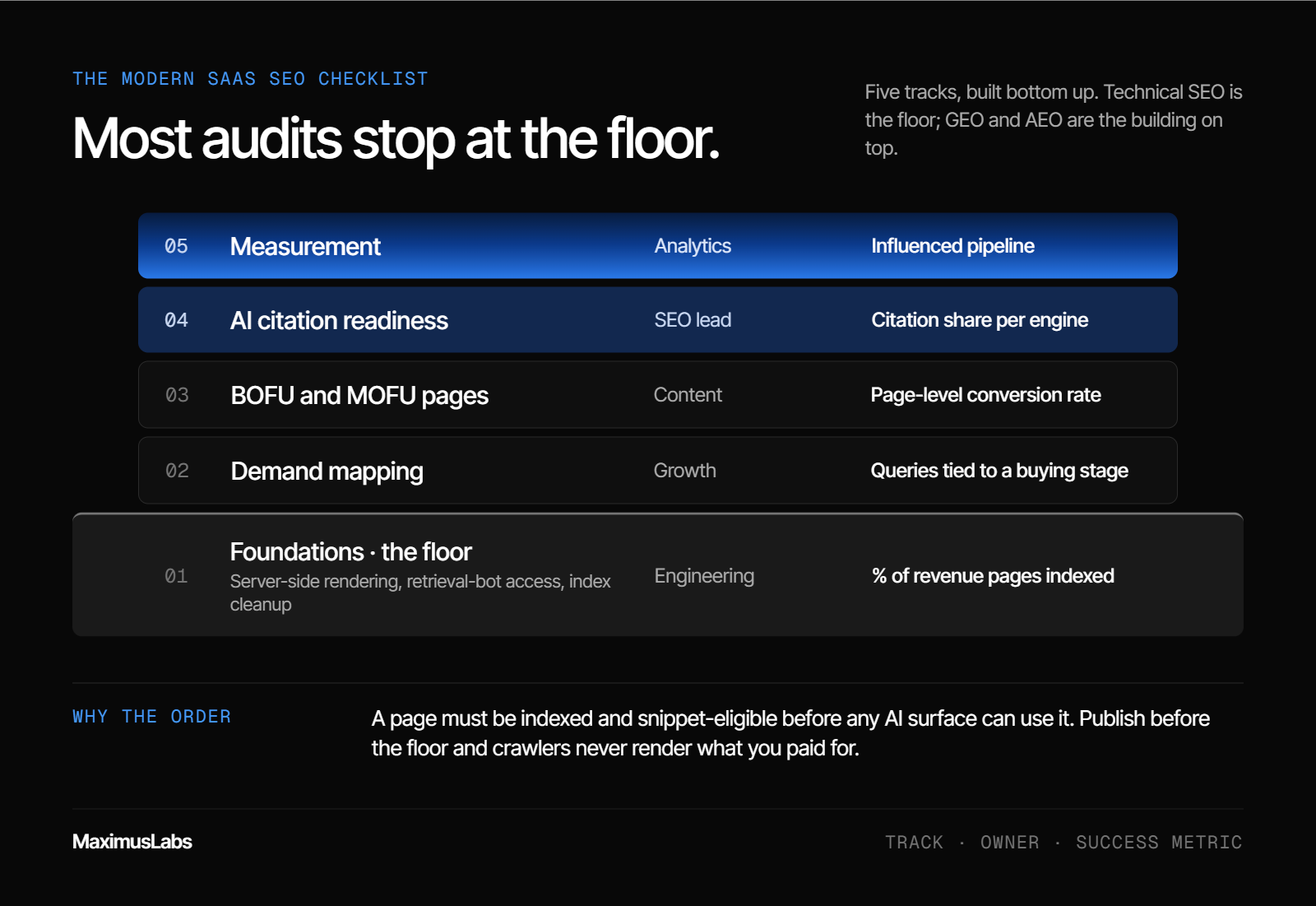
Task: Click the 'Citation share per engine' metric
Action: point(980,320)
